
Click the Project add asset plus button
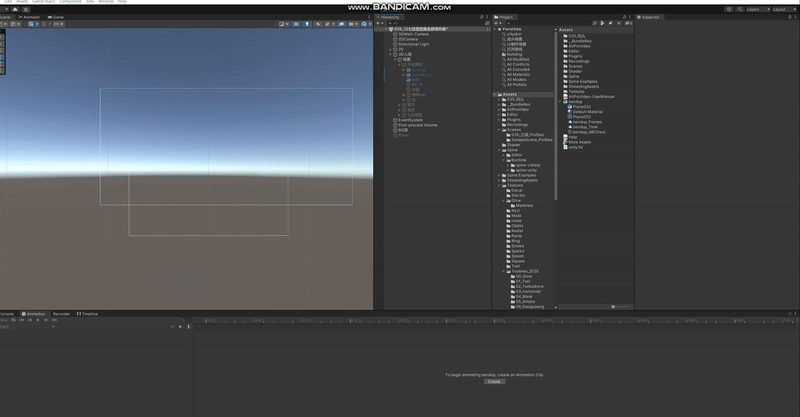[497, 23]
